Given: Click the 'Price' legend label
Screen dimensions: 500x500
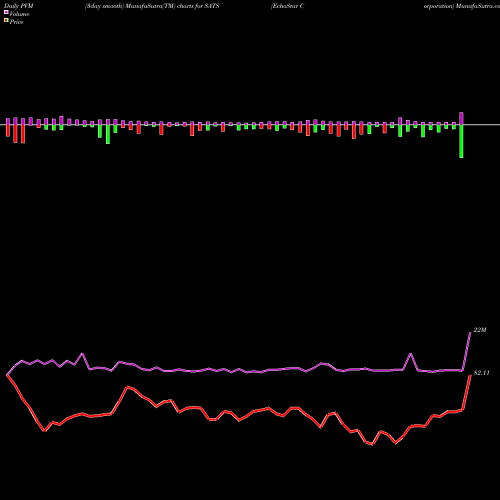Looking at the screenshot, I should click(16, 22).
